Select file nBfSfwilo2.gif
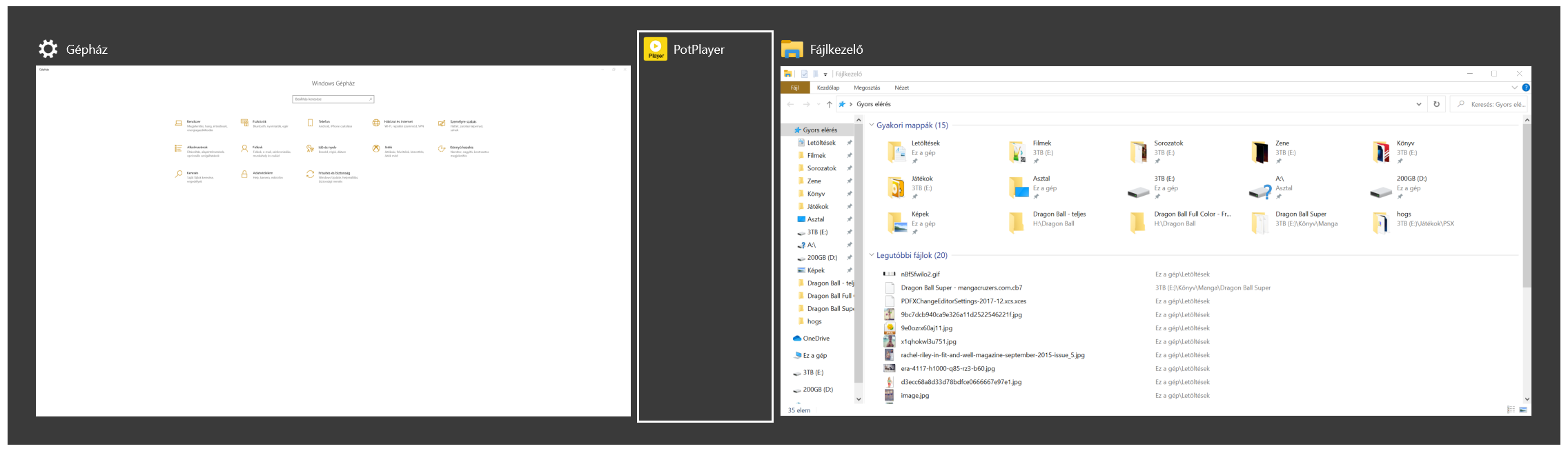The image size is (1568, 453). 920,274
